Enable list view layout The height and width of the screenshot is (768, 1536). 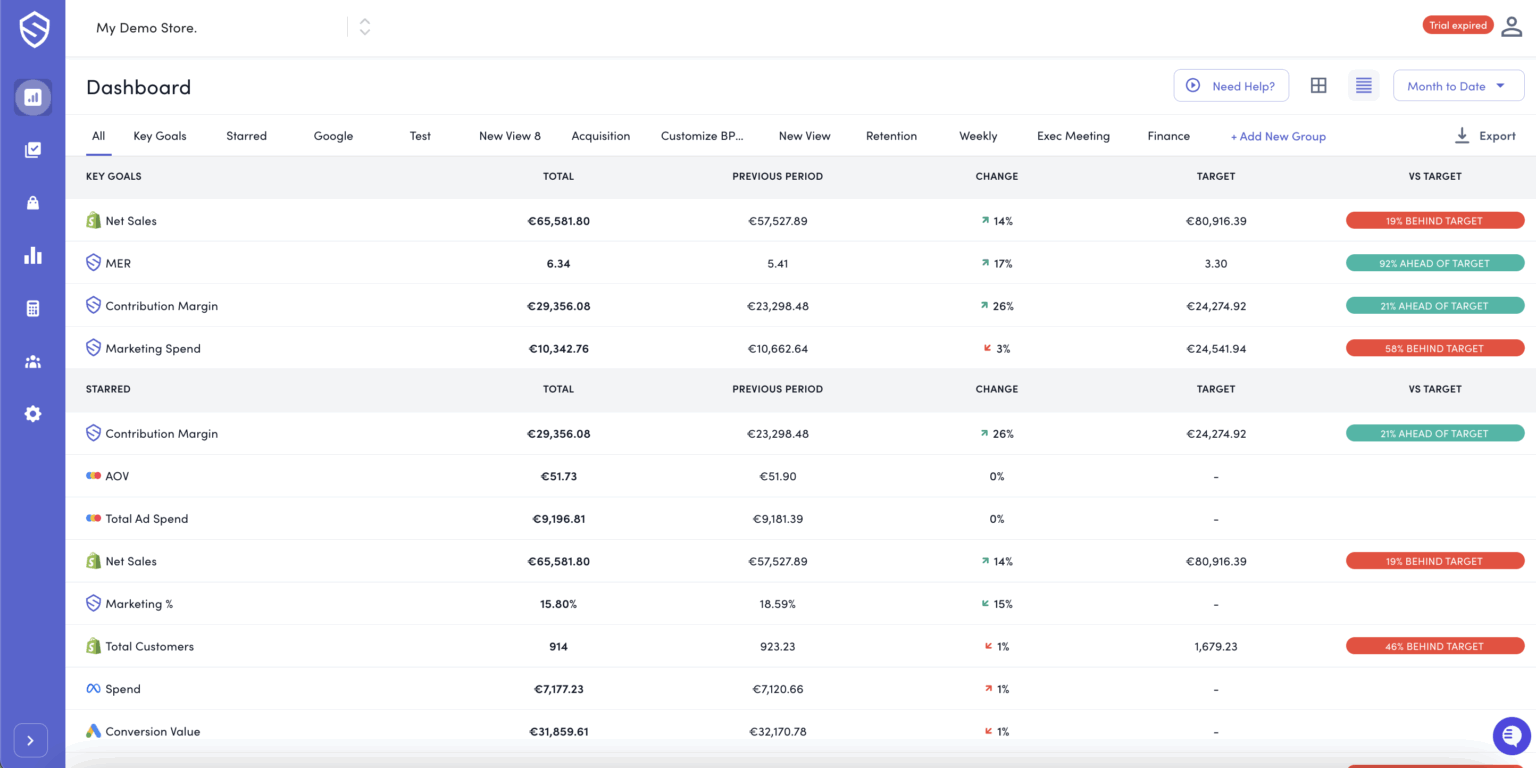point(1362,85)
